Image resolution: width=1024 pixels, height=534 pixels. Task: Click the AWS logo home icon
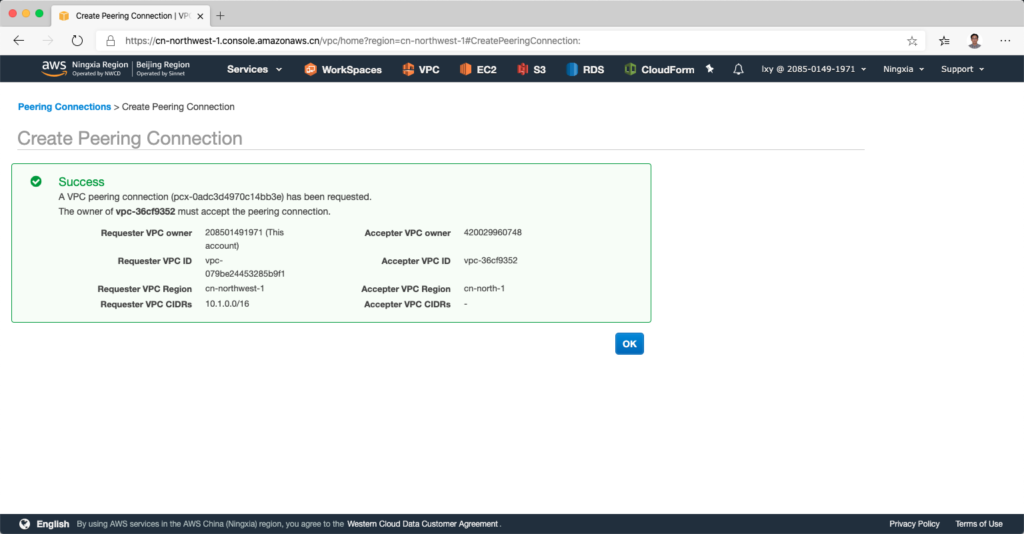[54, 68]
